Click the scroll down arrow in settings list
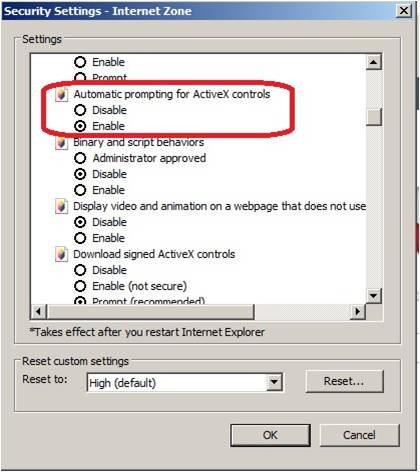This screenshot has width=420, height=472. (x=374, y=296)
